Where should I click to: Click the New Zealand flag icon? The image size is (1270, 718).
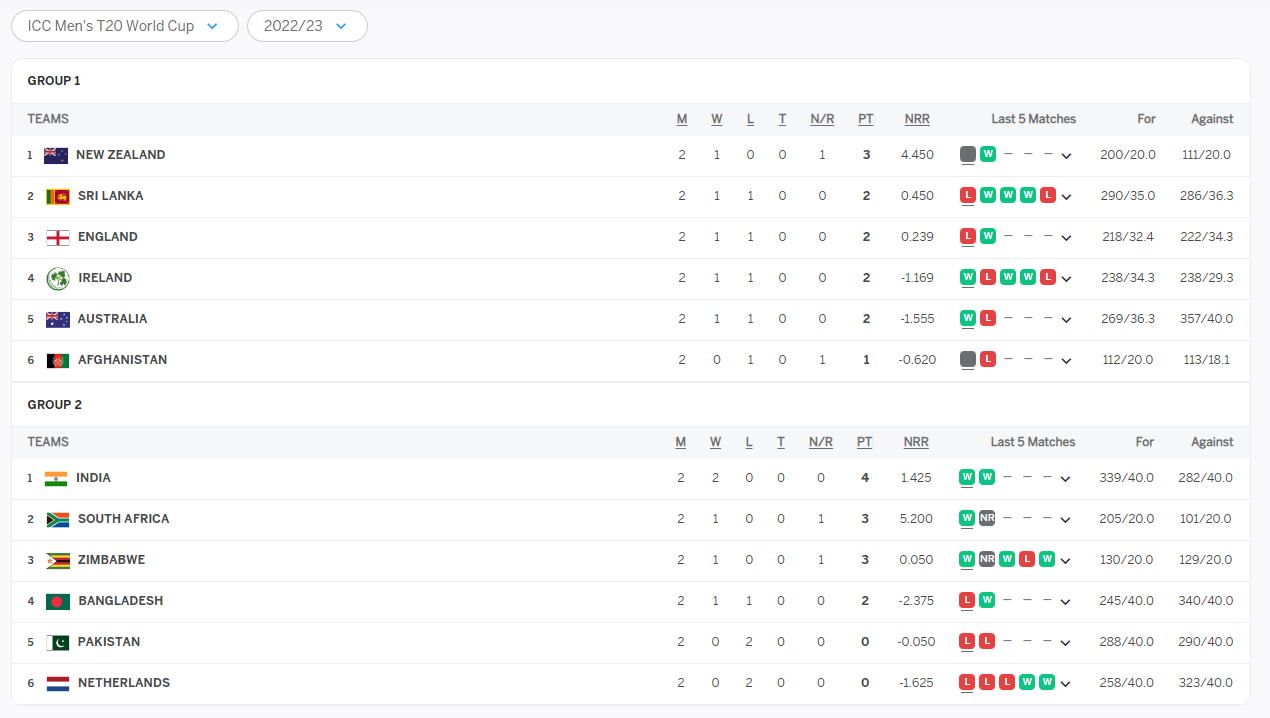56,155
